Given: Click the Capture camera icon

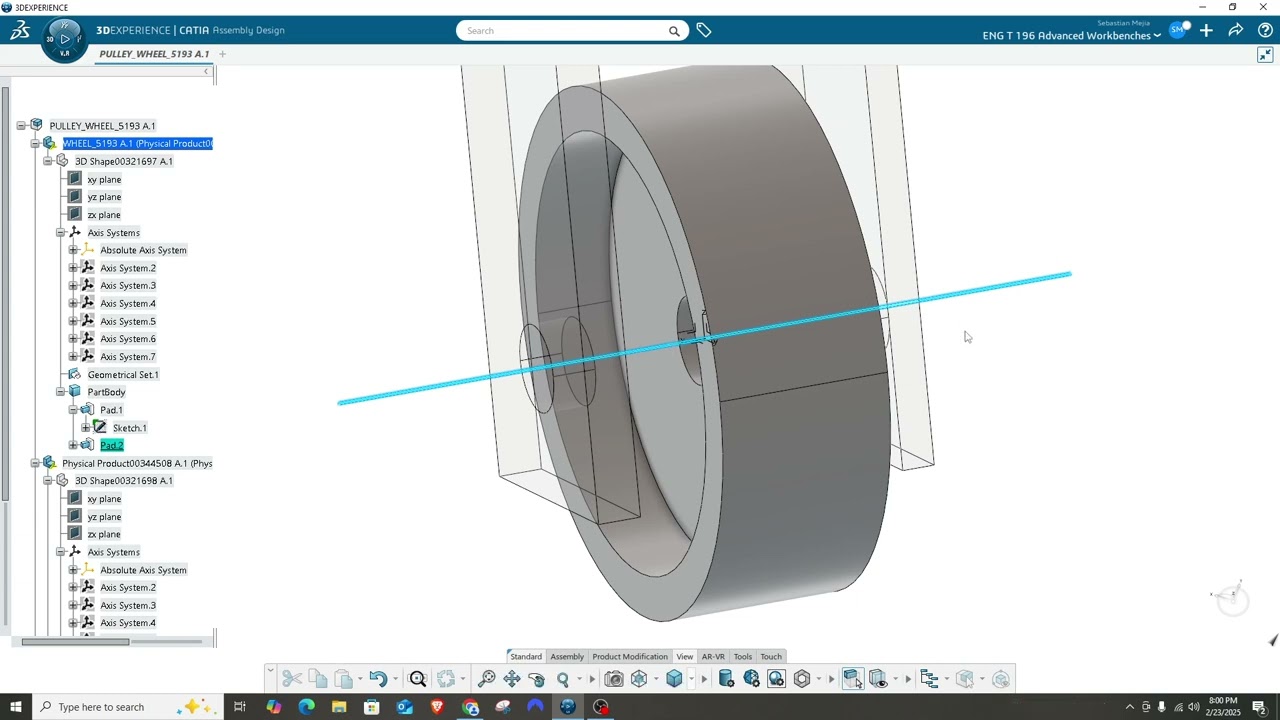Looking at the screenshot, I should coord(614,679).
